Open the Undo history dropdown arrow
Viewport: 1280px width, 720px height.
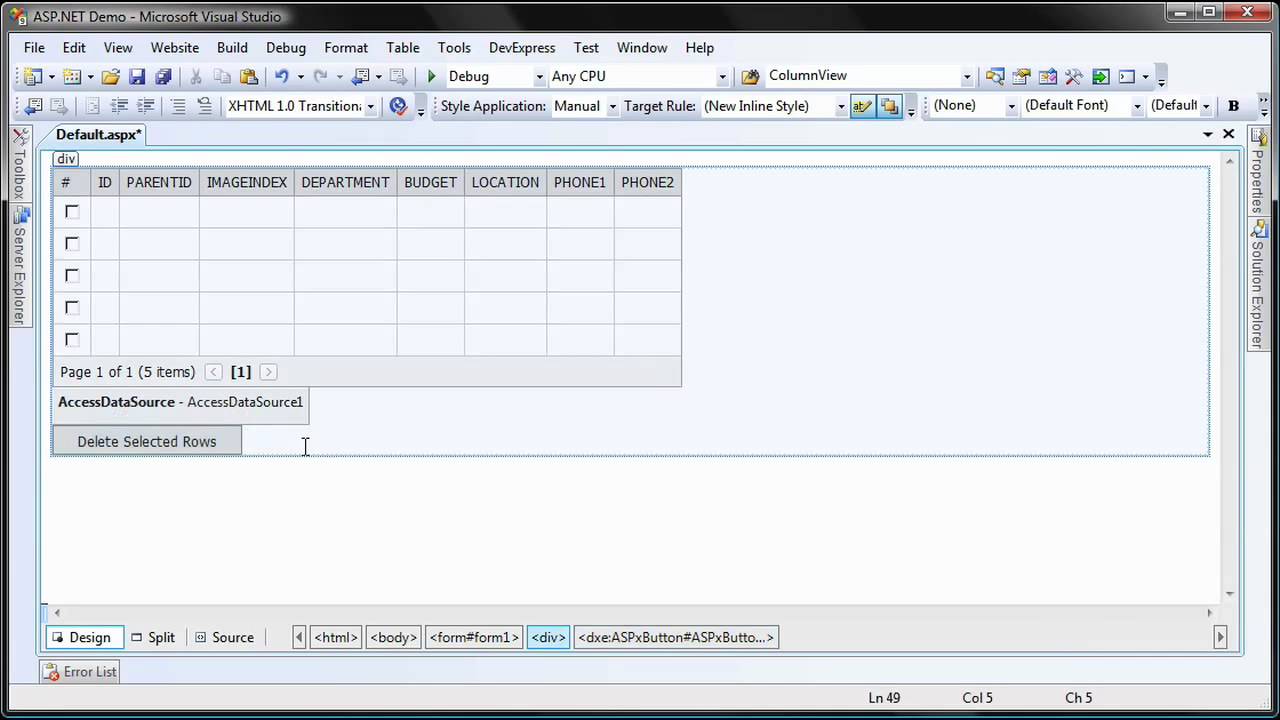[299, 76]
